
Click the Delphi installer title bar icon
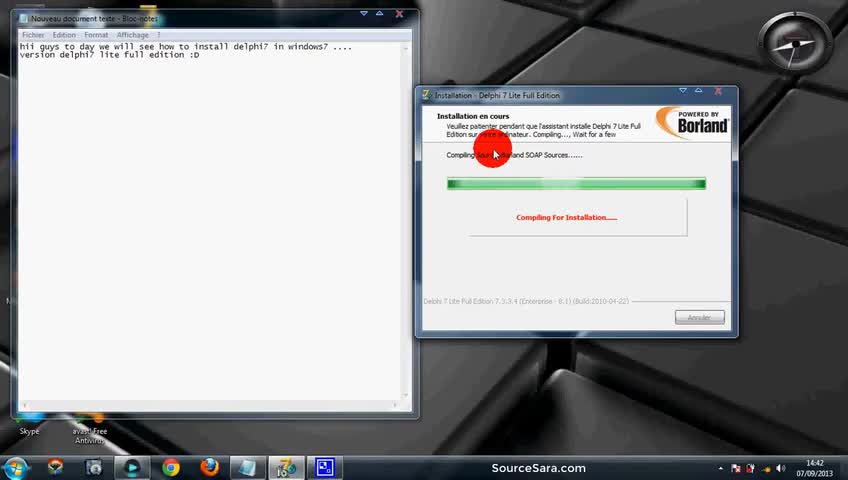(x=426, y=95)
